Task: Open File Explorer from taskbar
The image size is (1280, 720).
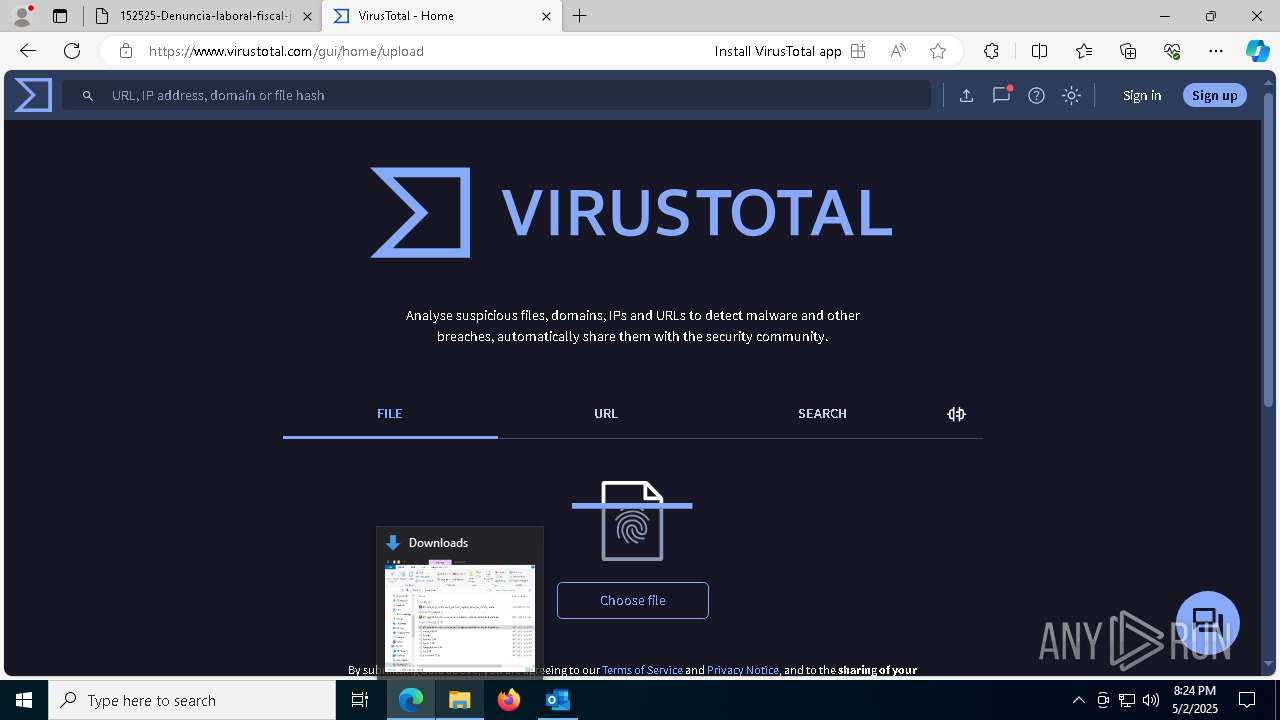Action: click(x=460, y=700)
